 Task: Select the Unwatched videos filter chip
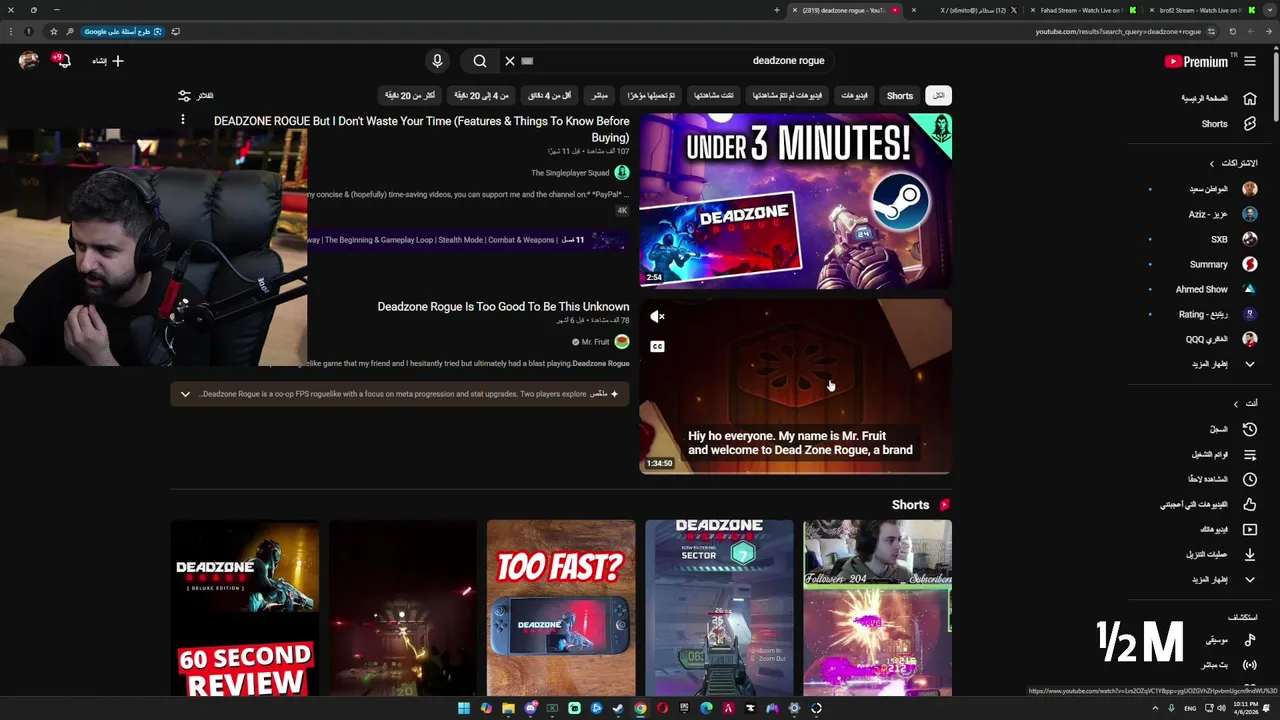coord(787,96)
